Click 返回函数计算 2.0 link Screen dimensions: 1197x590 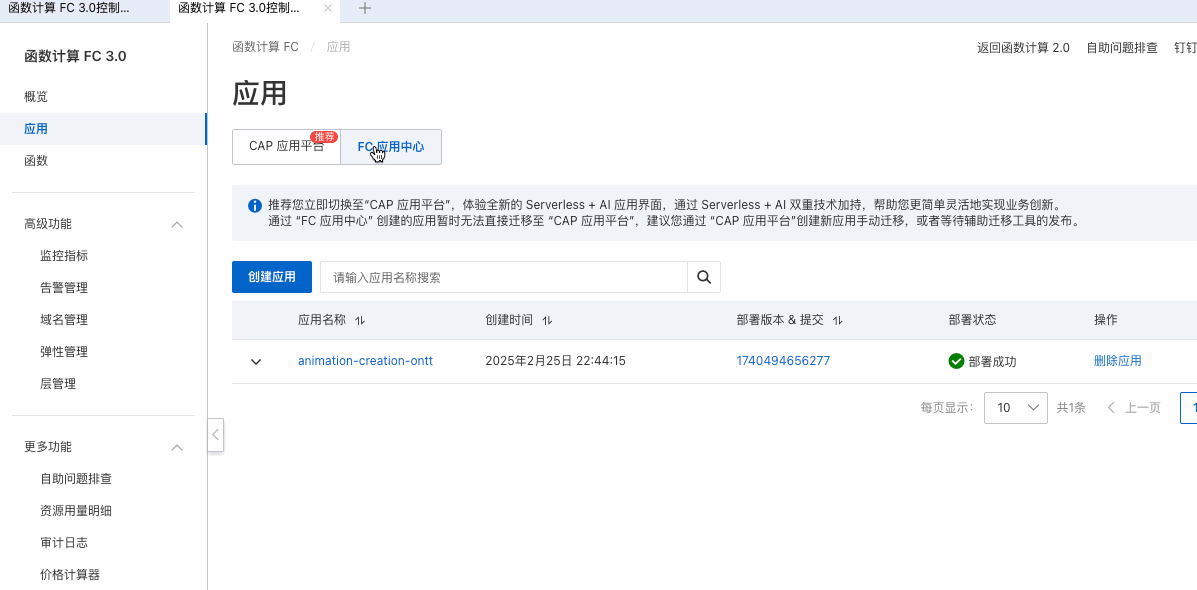pyautogui.click(x=1023, y=47)
